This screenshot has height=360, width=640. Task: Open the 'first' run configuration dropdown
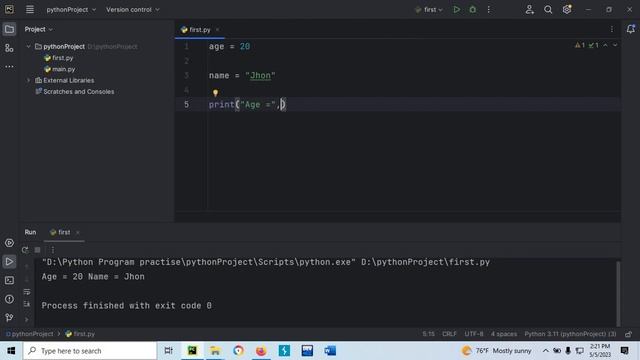click(429, 9)
